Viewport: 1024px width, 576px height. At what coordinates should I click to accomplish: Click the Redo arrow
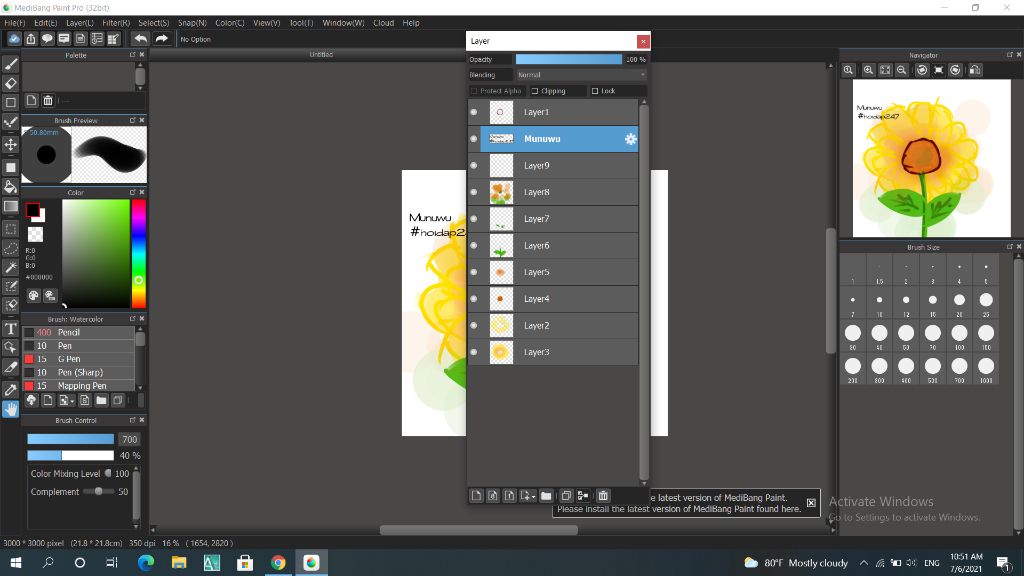pyautogui.click(x=161, y=39)
